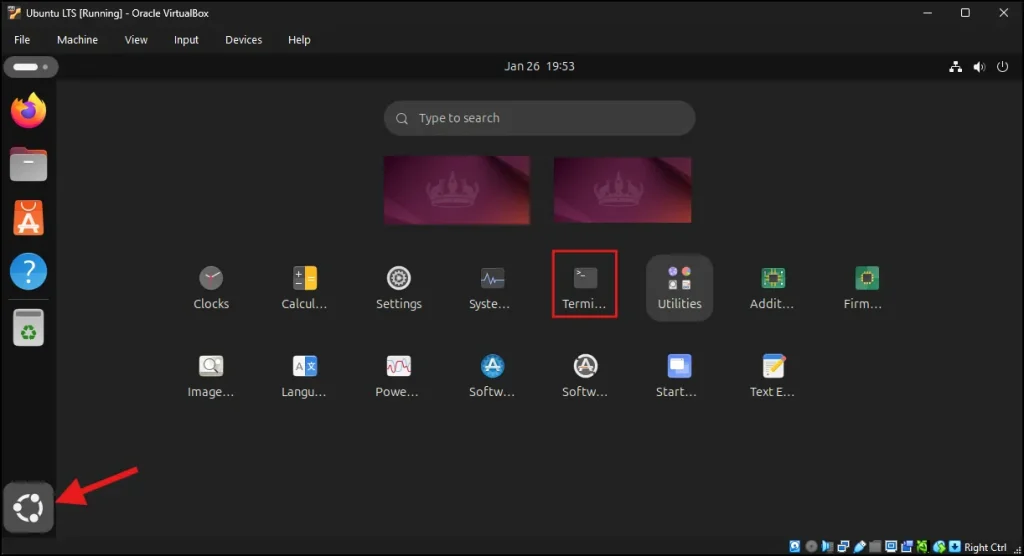The height and width of the screenshot is (556, 1024).
Task: Open the Terminal app
Action: tap(584, 285)
